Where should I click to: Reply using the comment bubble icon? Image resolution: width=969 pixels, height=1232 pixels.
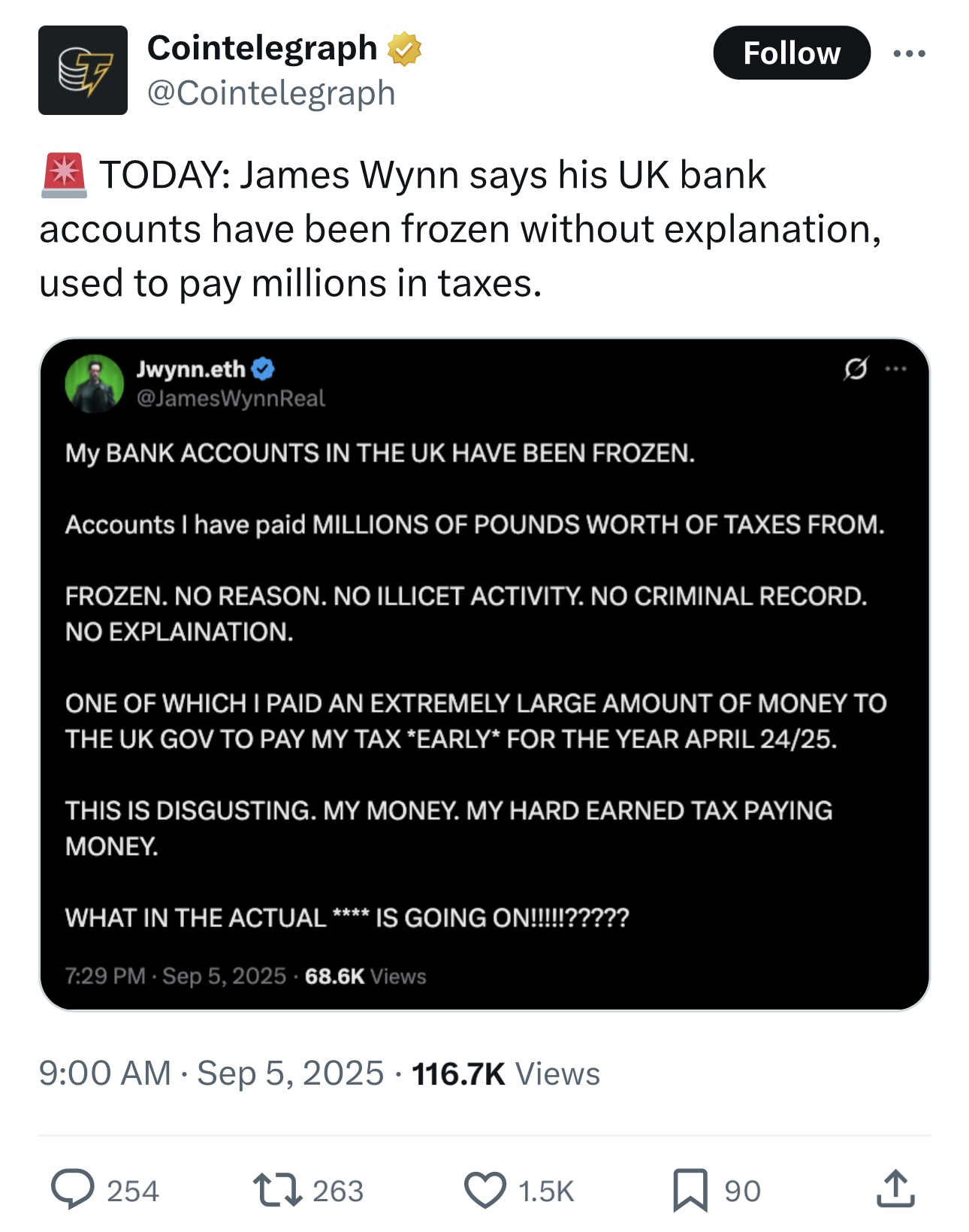click(x=73, y=1190)
